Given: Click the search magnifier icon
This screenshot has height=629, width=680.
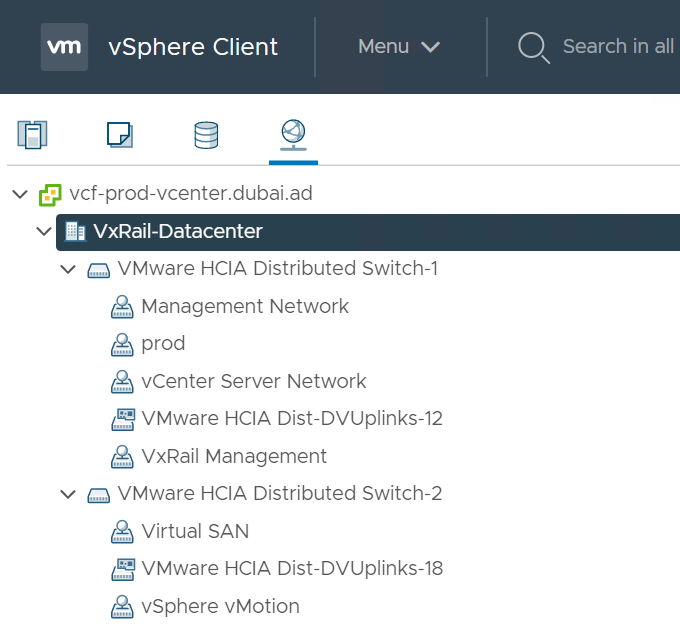Looking at the screenshot, I should [533, 47].
